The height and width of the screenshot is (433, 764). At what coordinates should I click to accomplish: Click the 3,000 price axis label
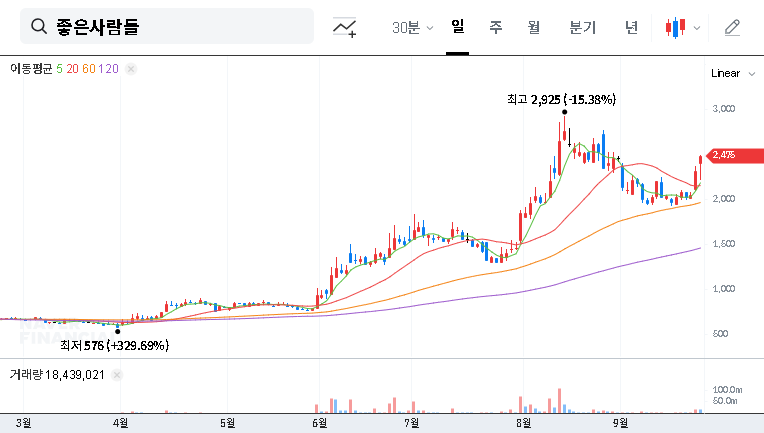point(724,109)
